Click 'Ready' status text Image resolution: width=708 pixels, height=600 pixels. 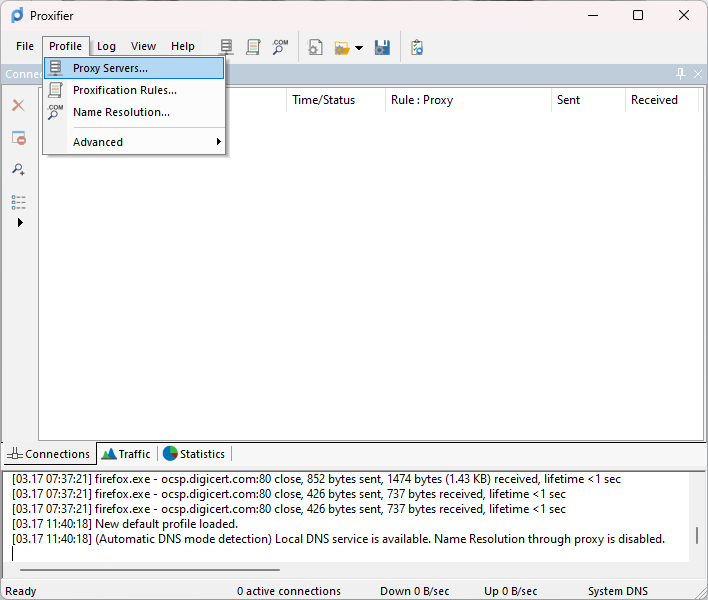pyautogui.click(x=21, y=591)
